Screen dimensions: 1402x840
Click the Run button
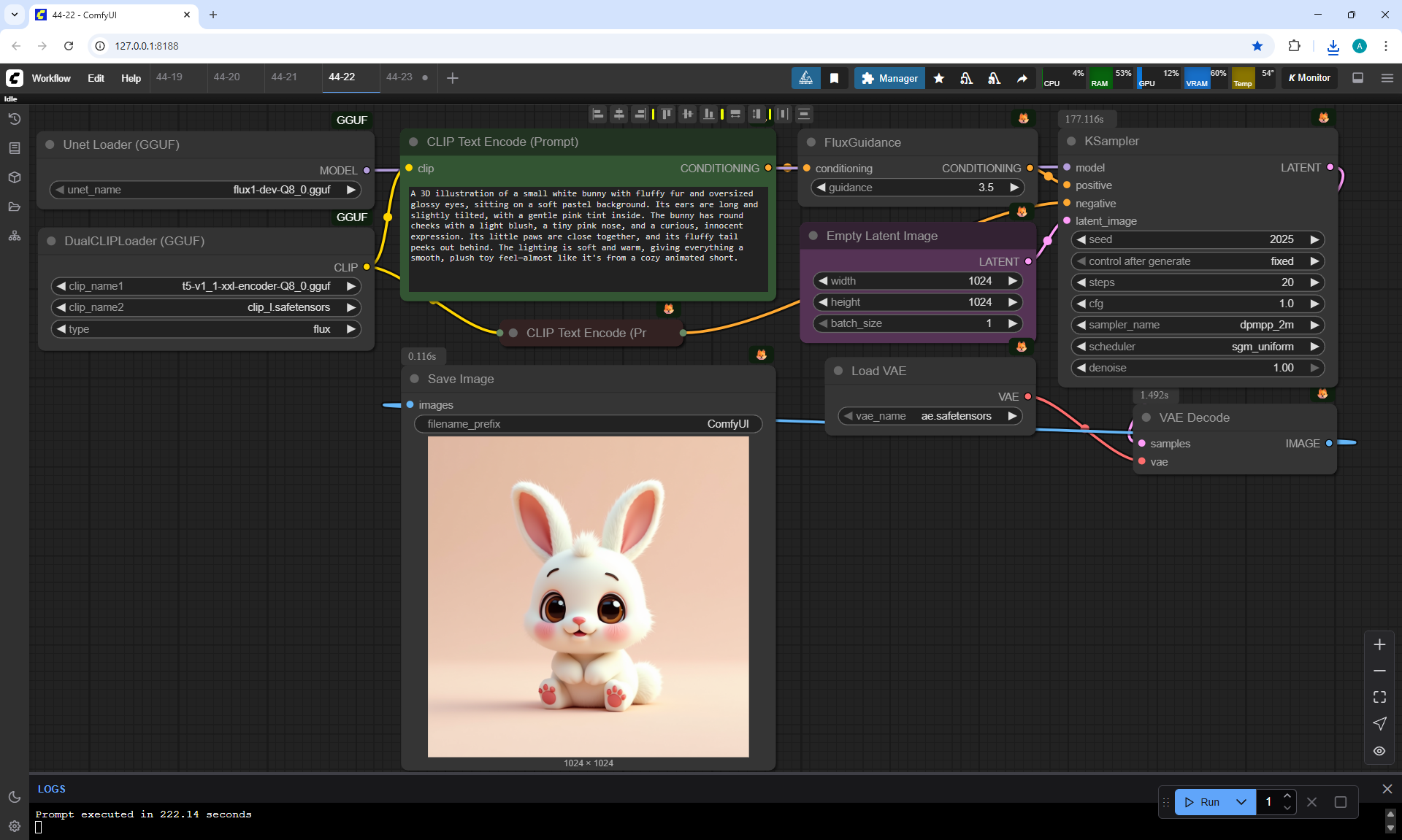(1202, 802)
